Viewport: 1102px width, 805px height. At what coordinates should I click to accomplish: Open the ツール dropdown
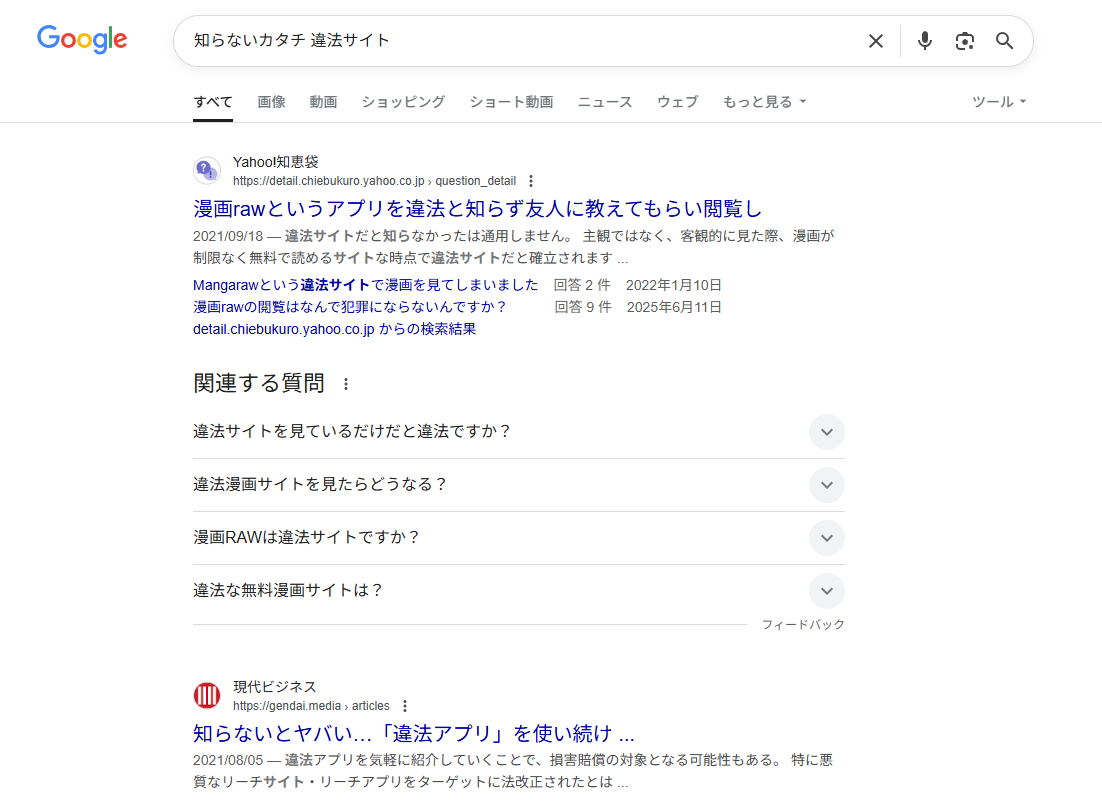(x=998, y=101)
